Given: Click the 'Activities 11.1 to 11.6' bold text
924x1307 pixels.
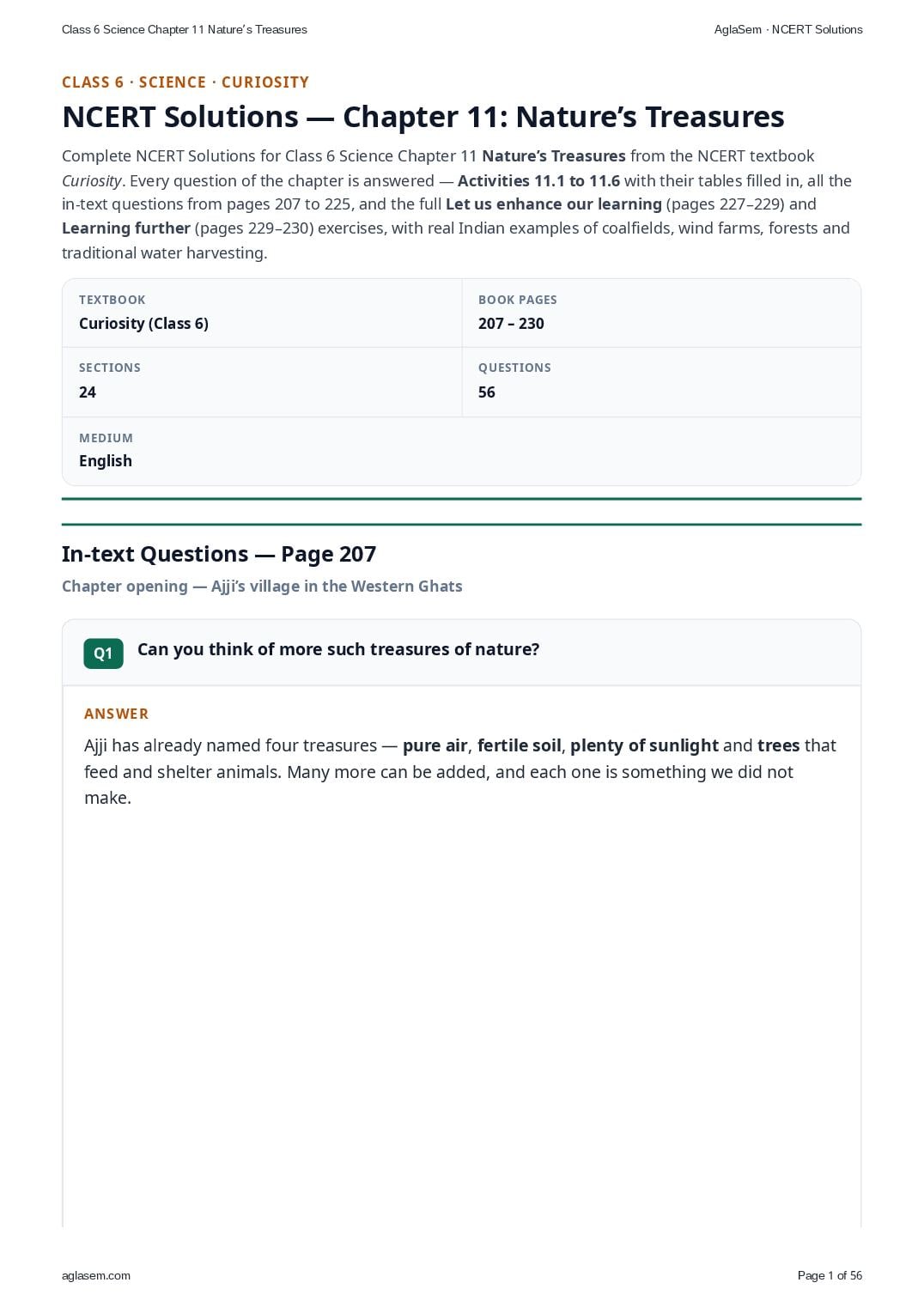Looking at the screenshot, I should [x=538, y=180].
